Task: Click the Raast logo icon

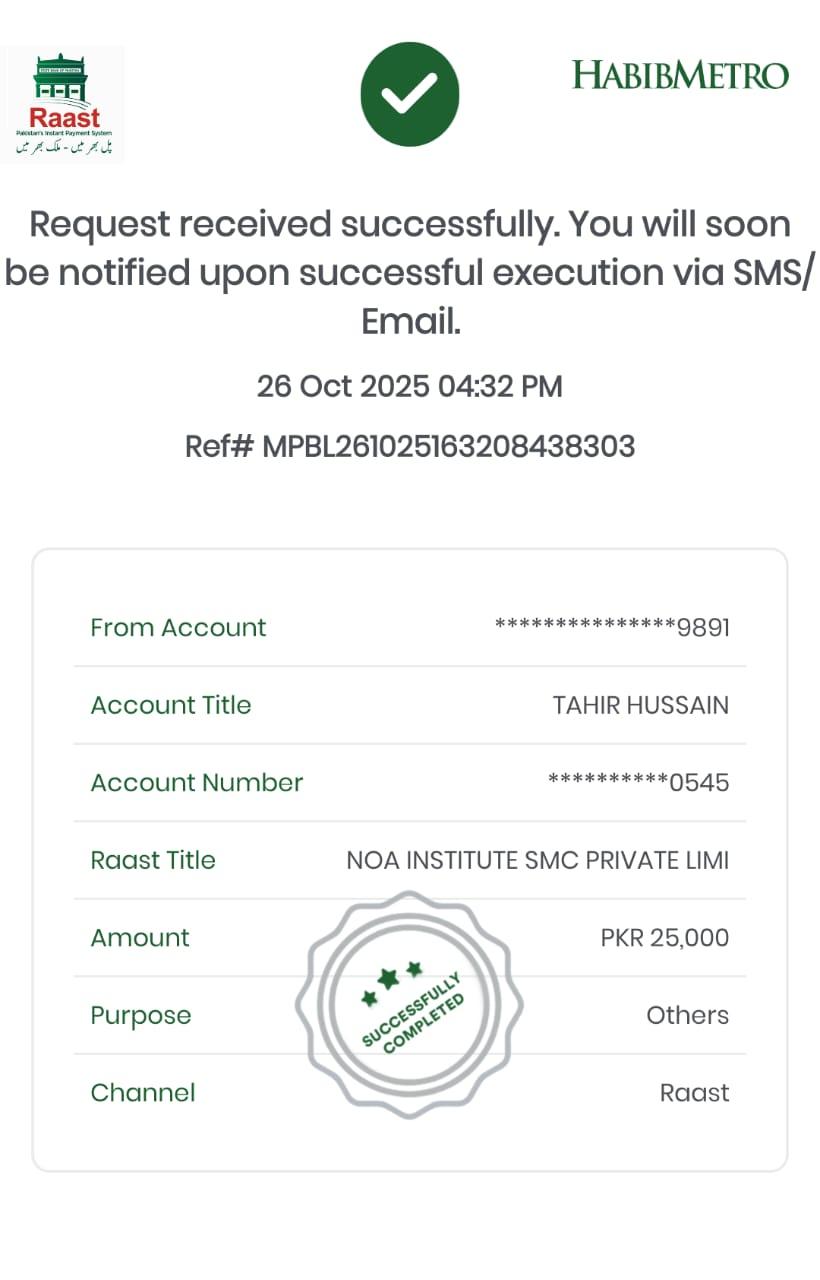Action: 63,103
